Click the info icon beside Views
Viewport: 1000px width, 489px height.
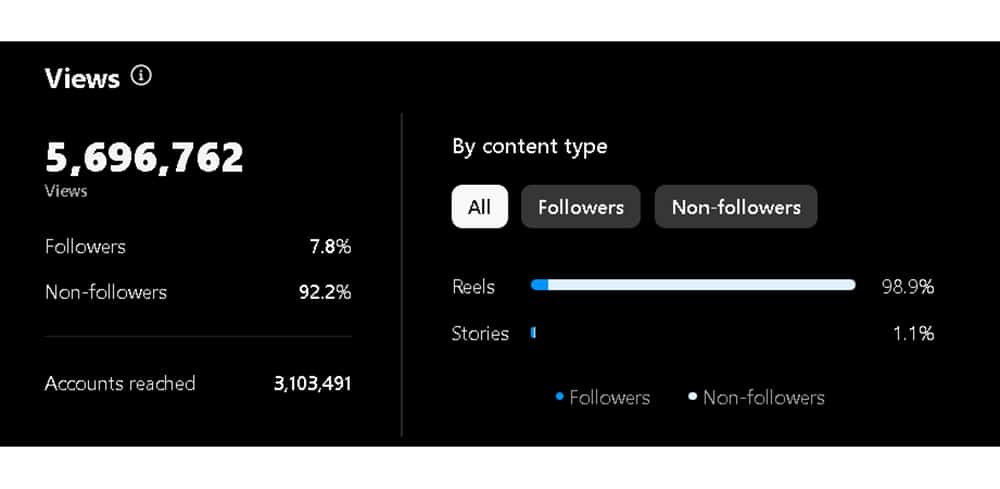141,76
